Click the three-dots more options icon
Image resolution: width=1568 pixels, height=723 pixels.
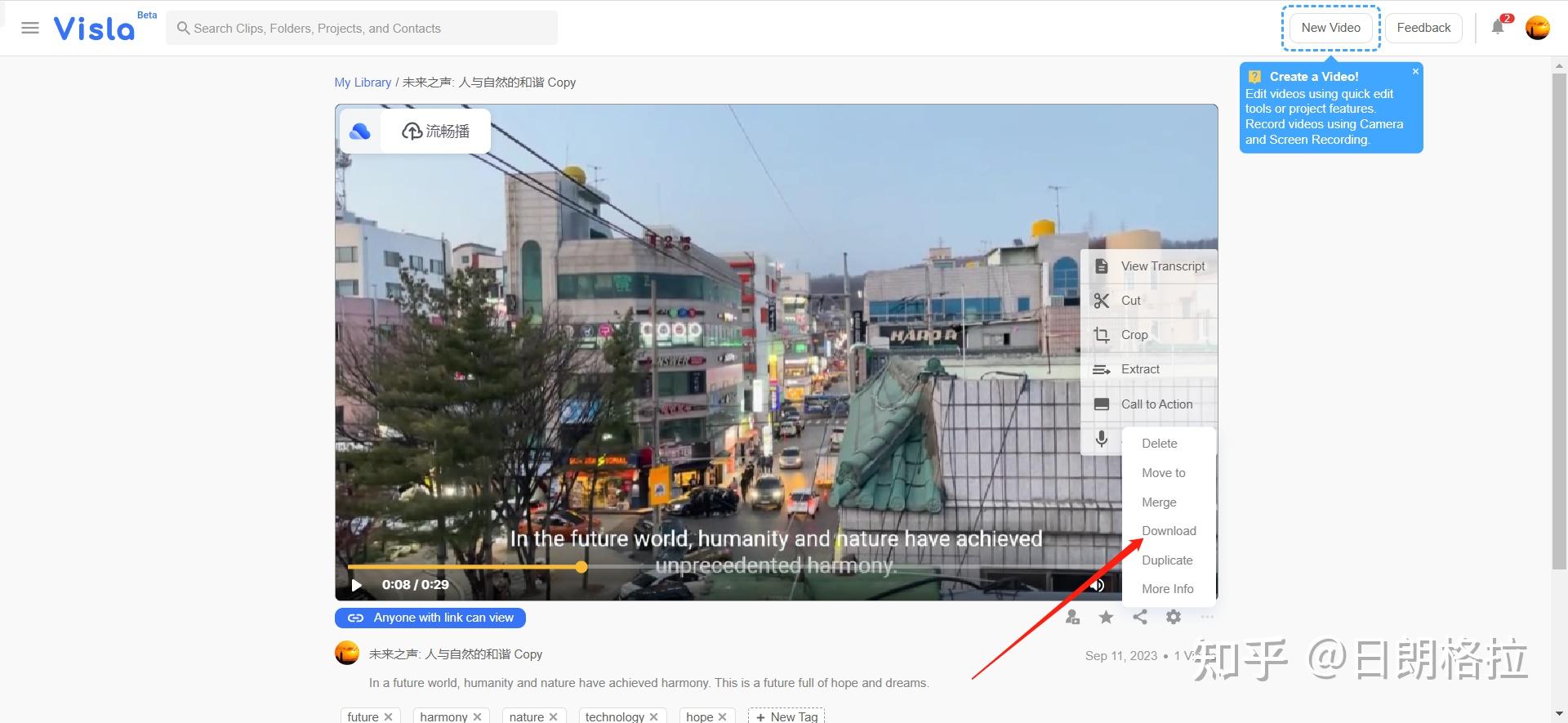click(1207, 618)
